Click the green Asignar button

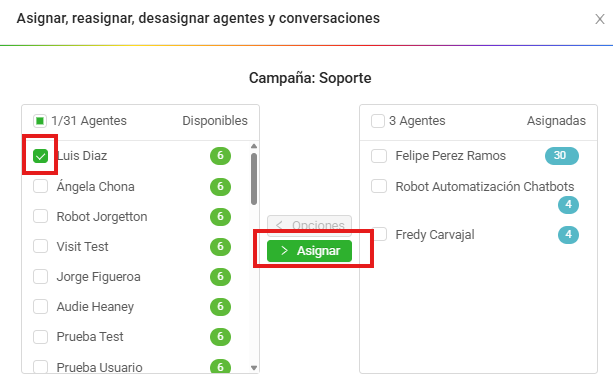click(309, 251)
